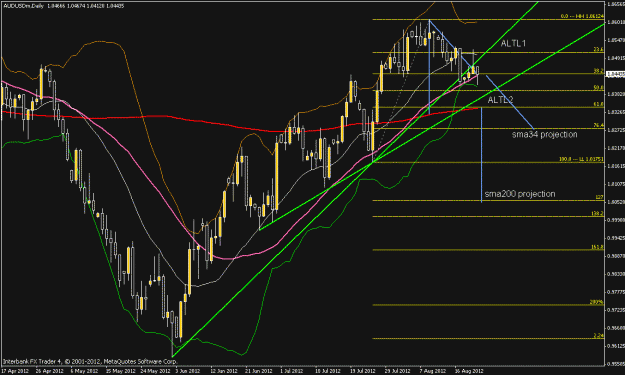Click the 16 Aug 2012 date label
This screenshot has width=625, height=375.
[469, 371]
